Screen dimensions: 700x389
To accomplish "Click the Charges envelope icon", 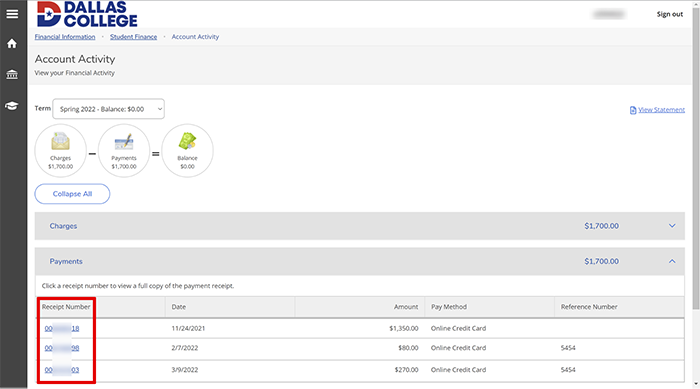I will click(60, 142).
